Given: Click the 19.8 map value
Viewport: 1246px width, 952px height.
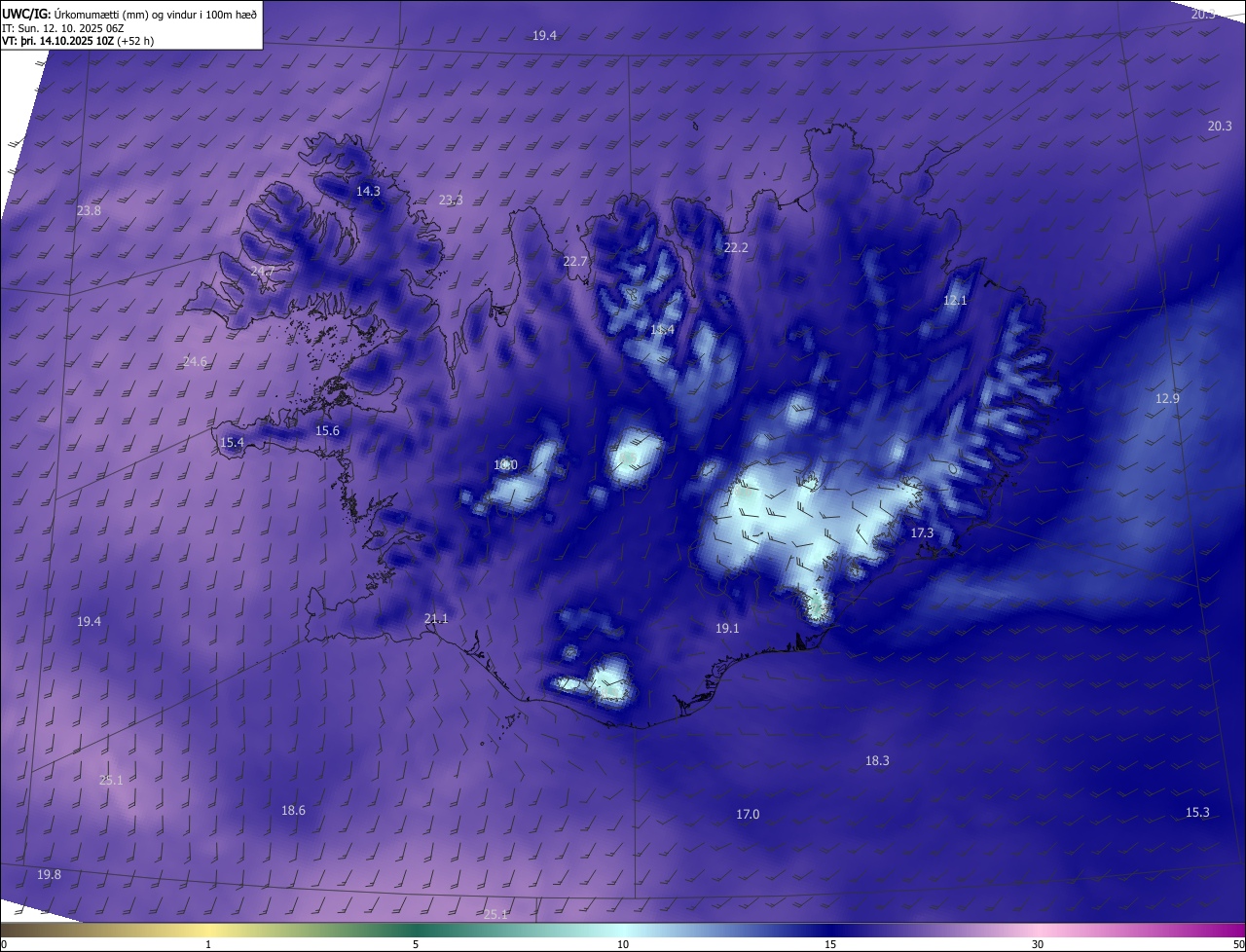Looking at the screenshot, I should [49, 875].
